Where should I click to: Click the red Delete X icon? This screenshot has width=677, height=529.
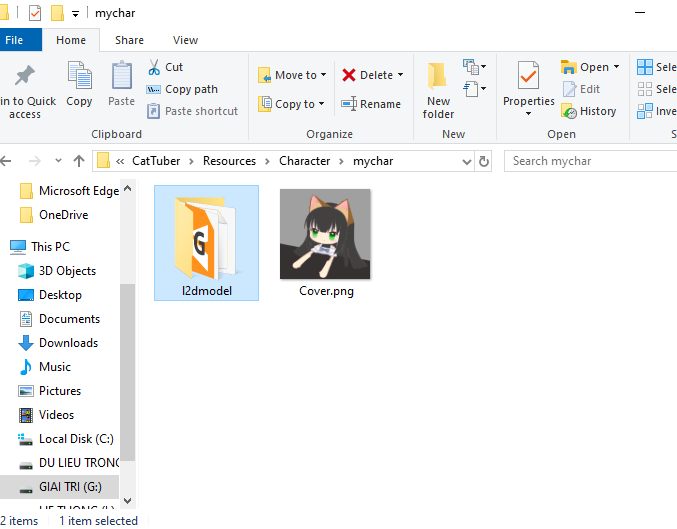click(x=348, y=75)
